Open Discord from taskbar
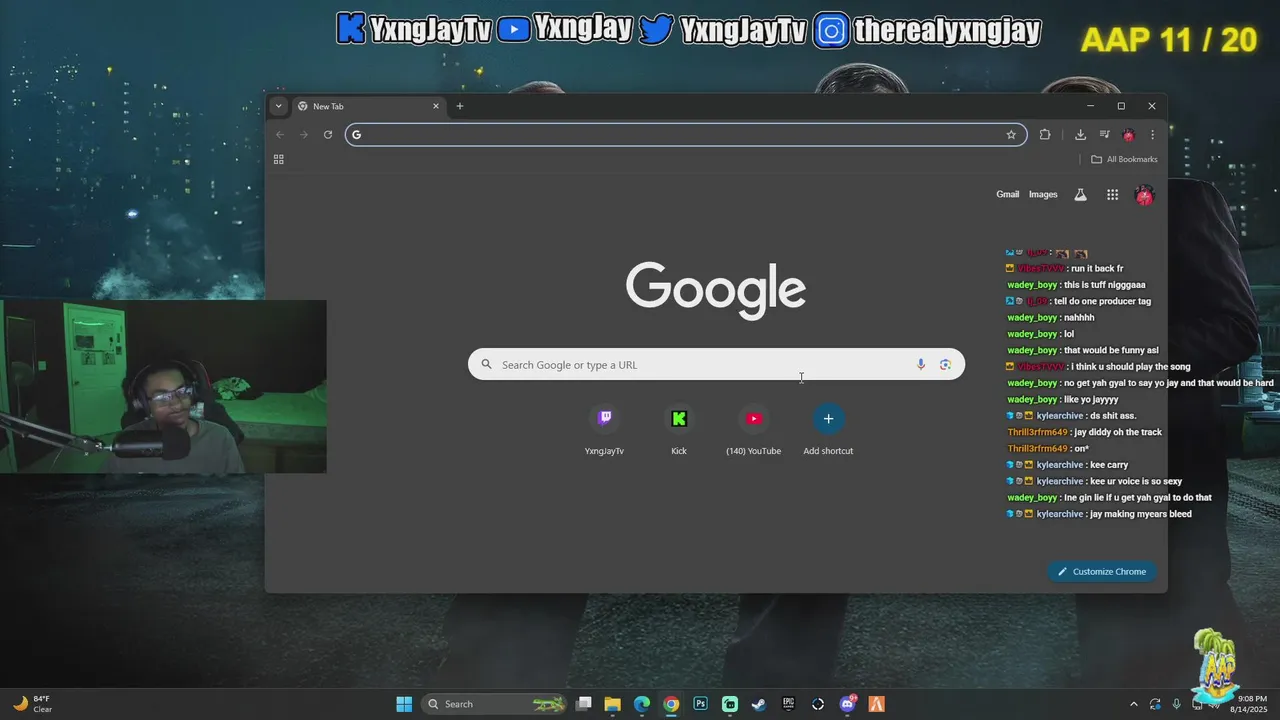This screenshot has width=1280, height=720. pyautogui.click(x=848, y=704)
